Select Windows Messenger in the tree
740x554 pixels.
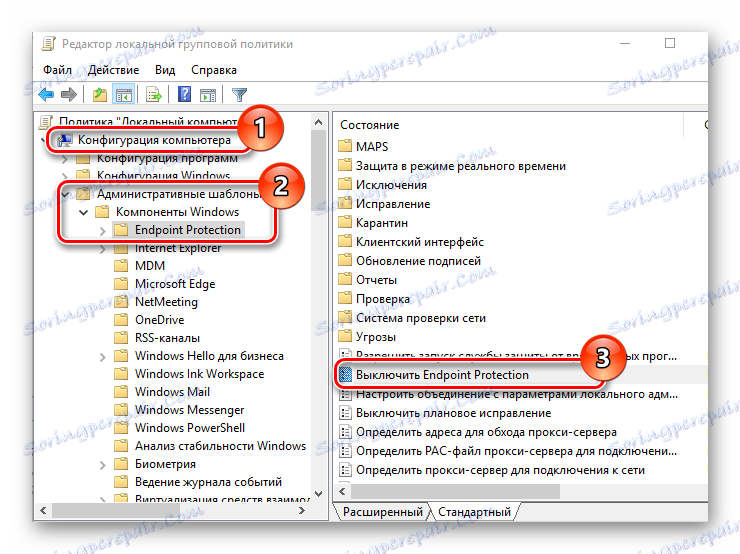(x=189, y=410)
